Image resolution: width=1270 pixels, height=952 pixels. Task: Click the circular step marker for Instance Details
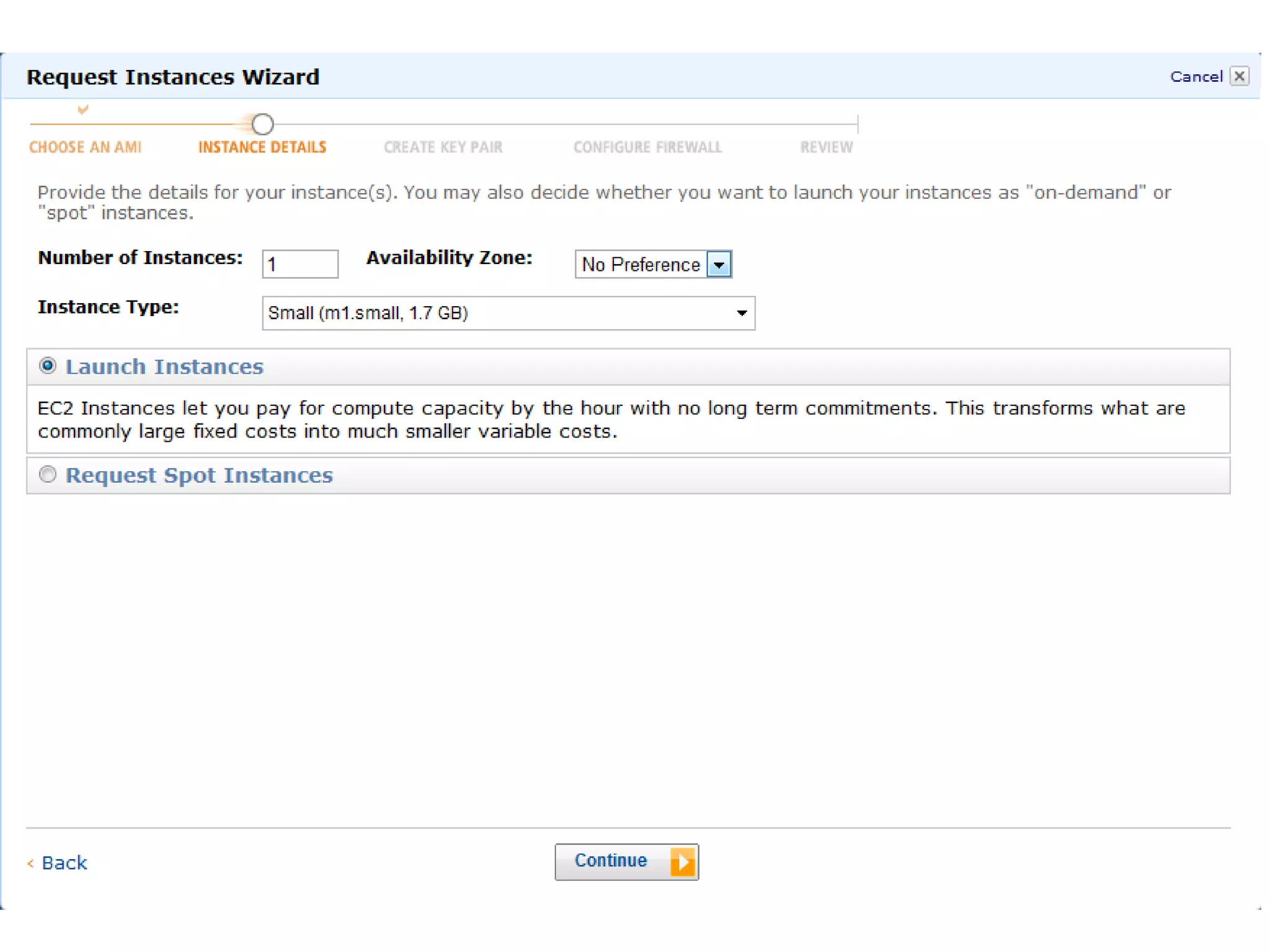262,124
